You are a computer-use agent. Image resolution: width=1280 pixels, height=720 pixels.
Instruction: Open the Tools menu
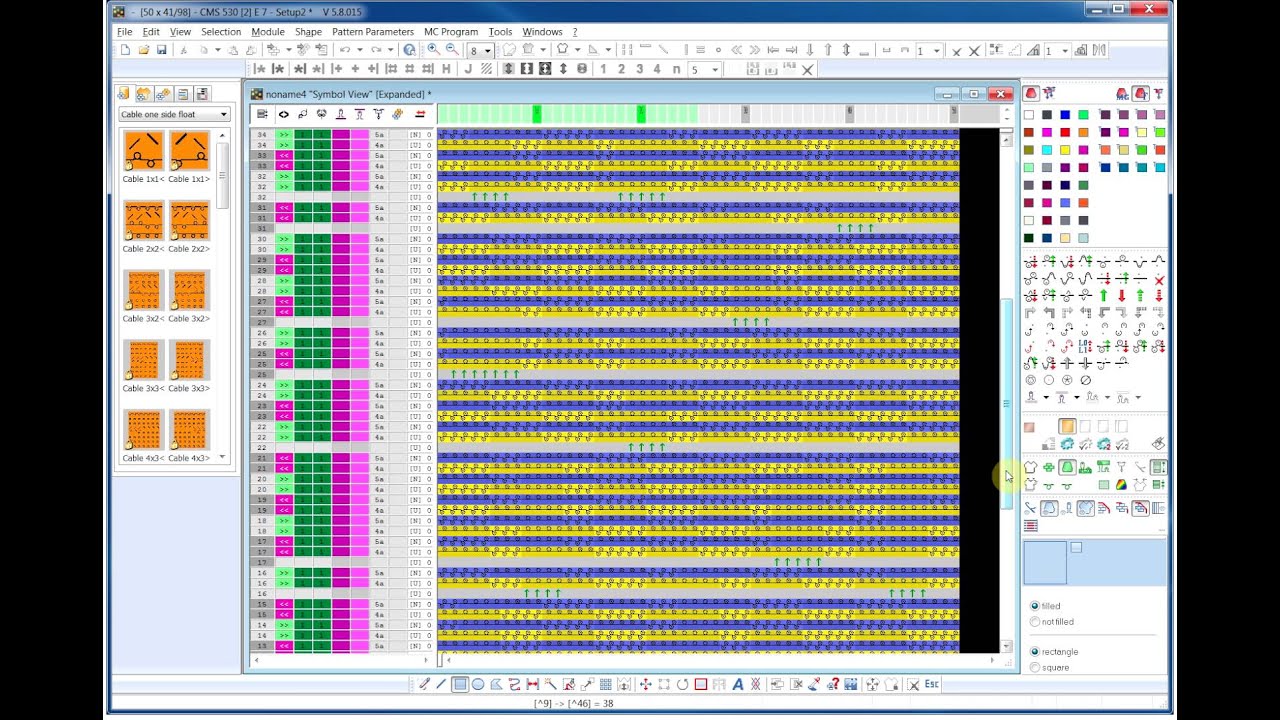click(500, 32)
